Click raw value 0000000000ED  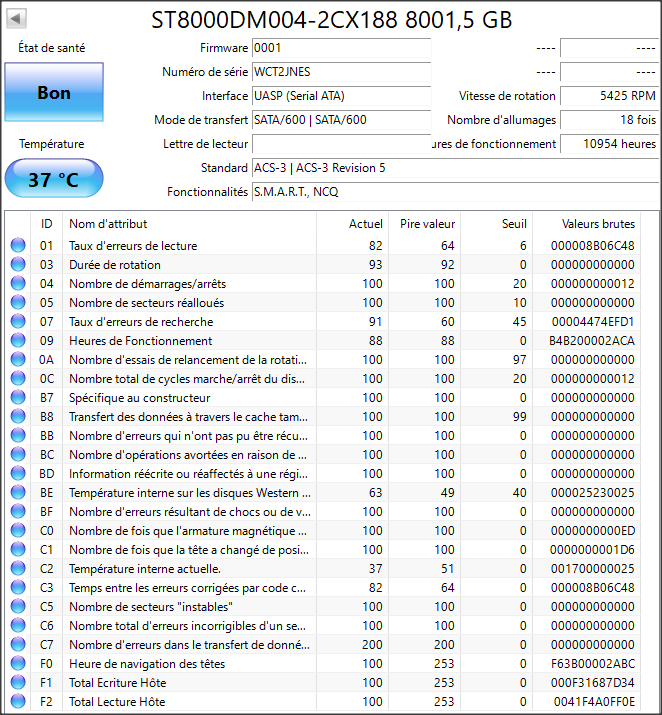pyautogui.click(x=593, y=531)
